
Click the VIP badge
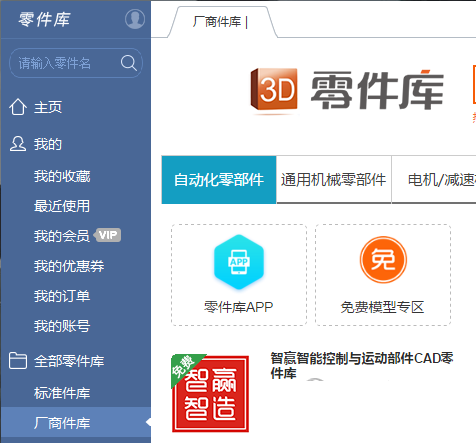(x=108, y=235)
